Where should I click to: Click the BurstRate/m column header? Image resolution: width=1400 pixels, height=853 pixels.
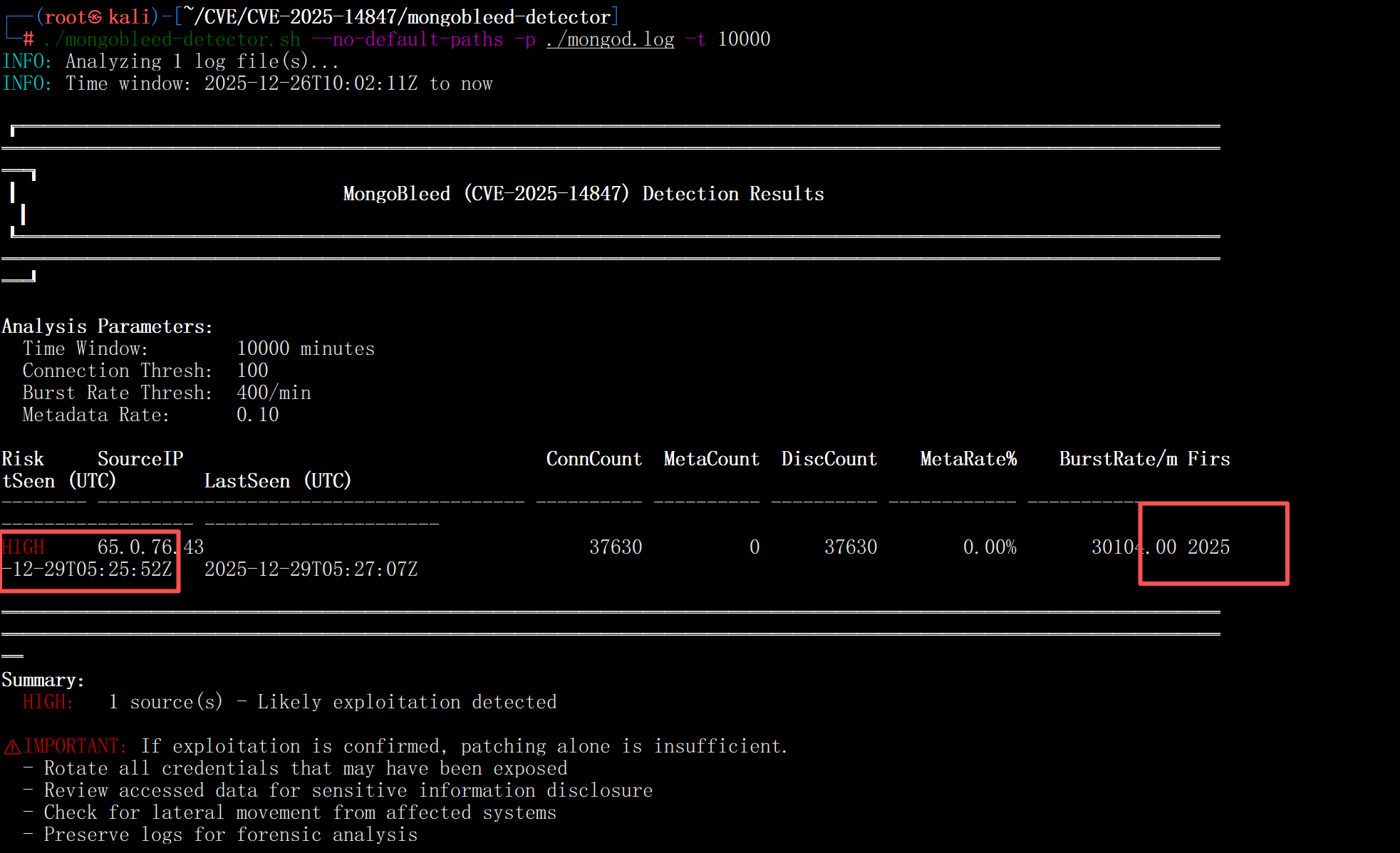click(1118, 459)
